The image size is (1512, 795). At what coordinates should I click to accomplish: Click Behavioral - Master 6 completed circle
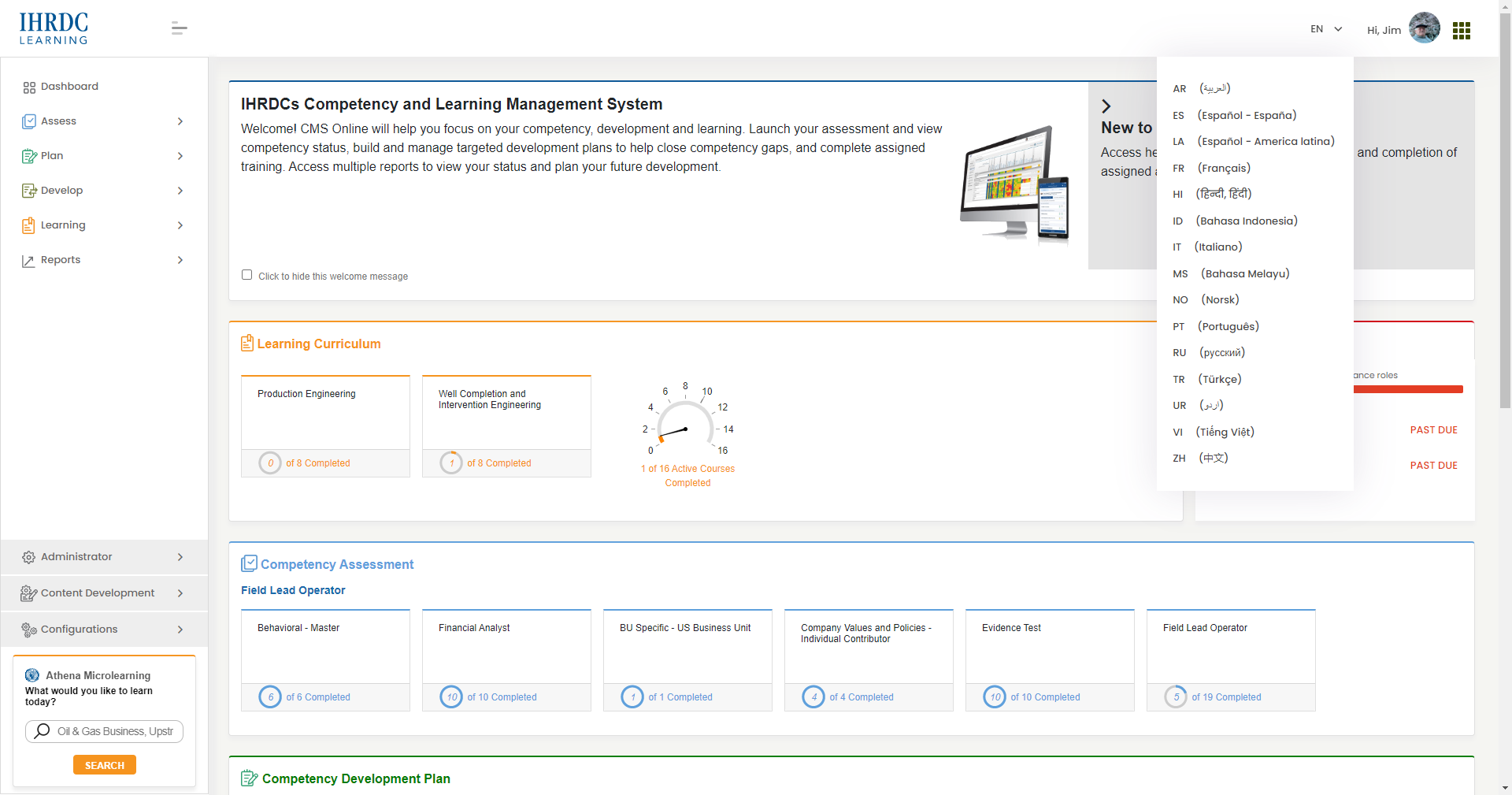click(x=270, y=697)
